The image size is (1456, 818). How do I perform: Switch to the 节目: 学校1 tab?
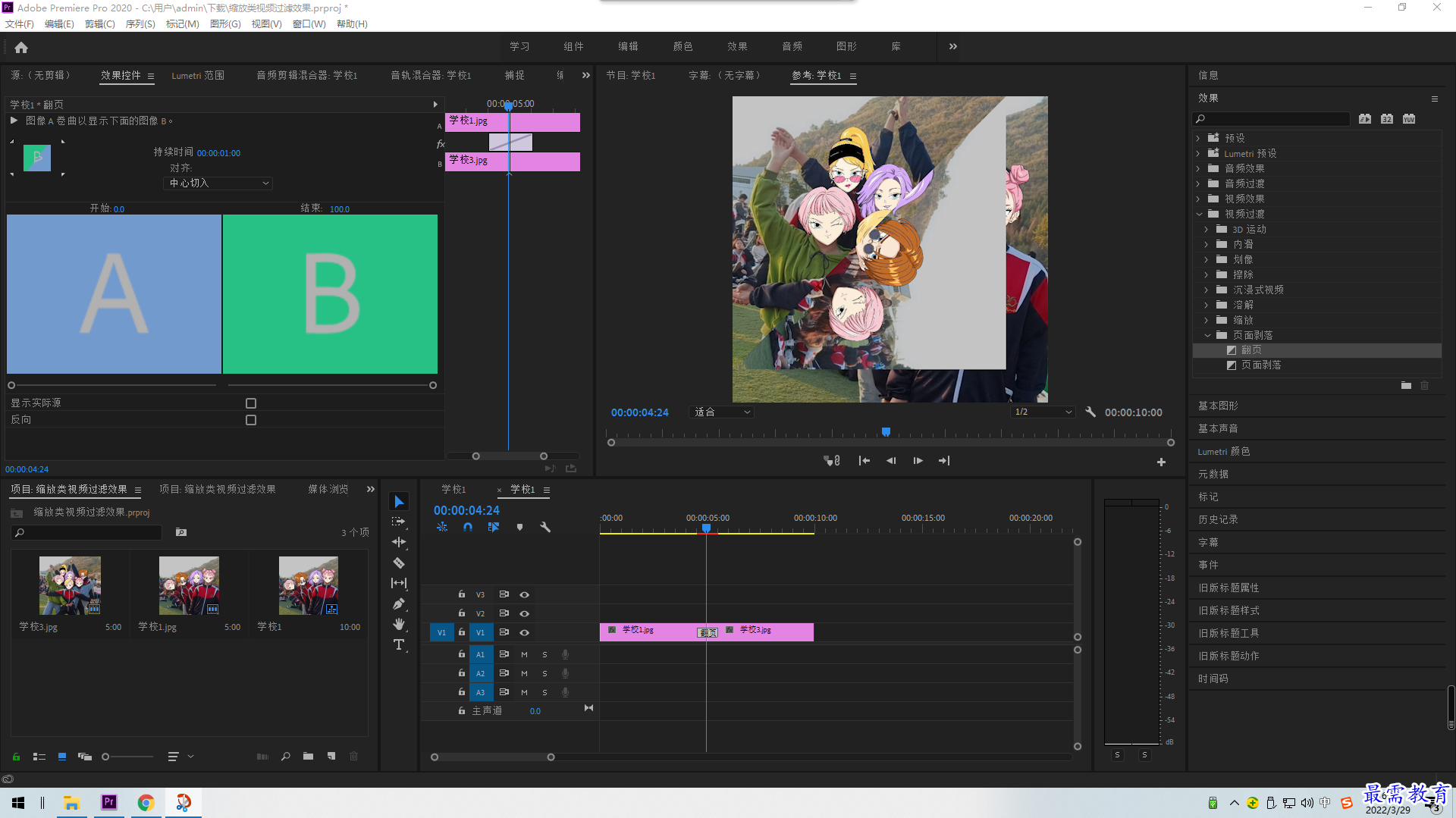[x=631, y=76]
